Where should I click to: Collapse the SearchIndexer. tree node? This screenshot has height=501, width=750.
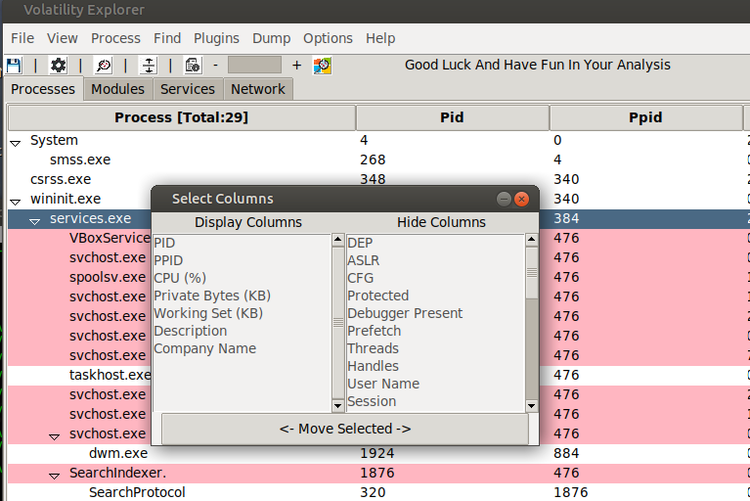pyautogui.click(x=55, y=476)
